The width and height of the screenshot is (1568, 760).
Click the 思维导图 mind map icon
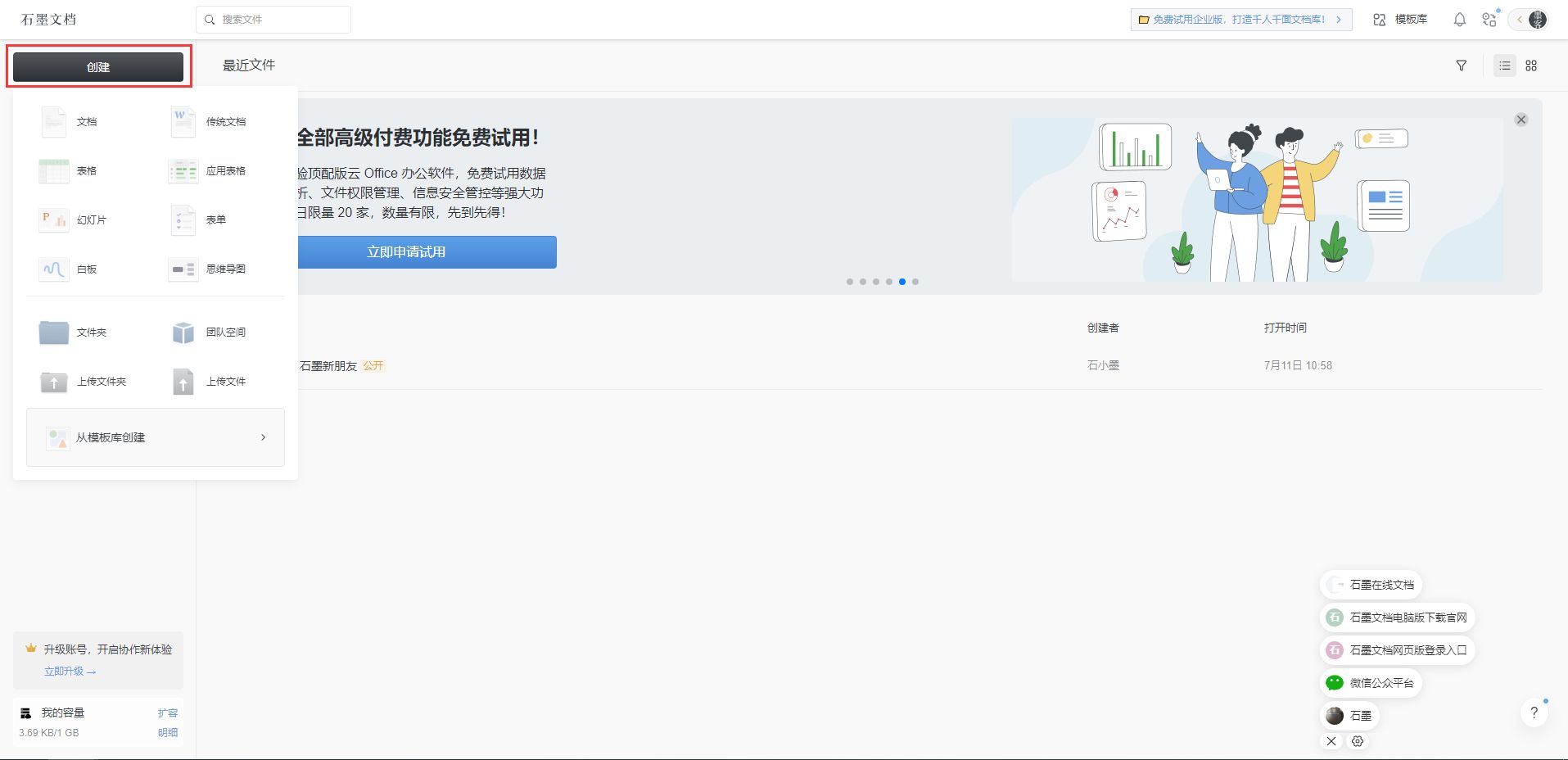[x=183, y=269]
